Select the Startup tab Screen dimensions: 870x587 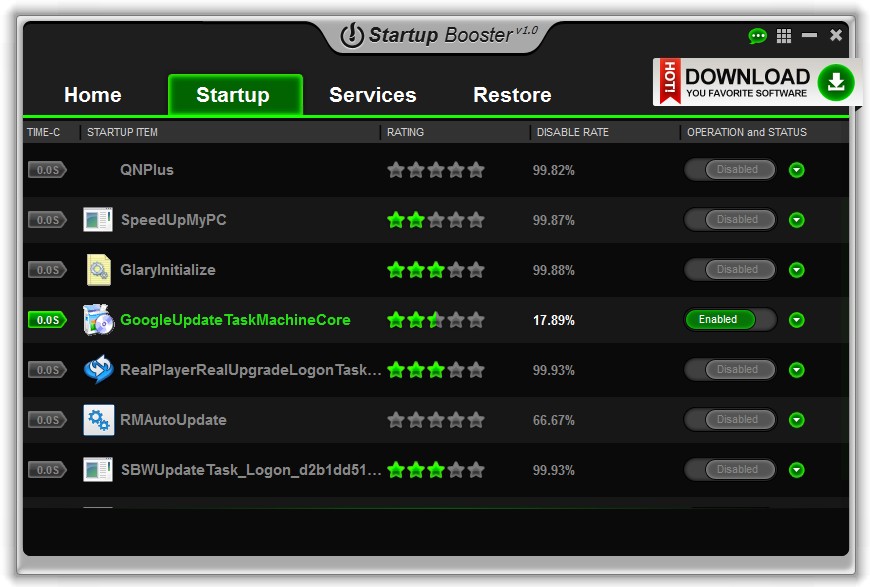(235, 95)
